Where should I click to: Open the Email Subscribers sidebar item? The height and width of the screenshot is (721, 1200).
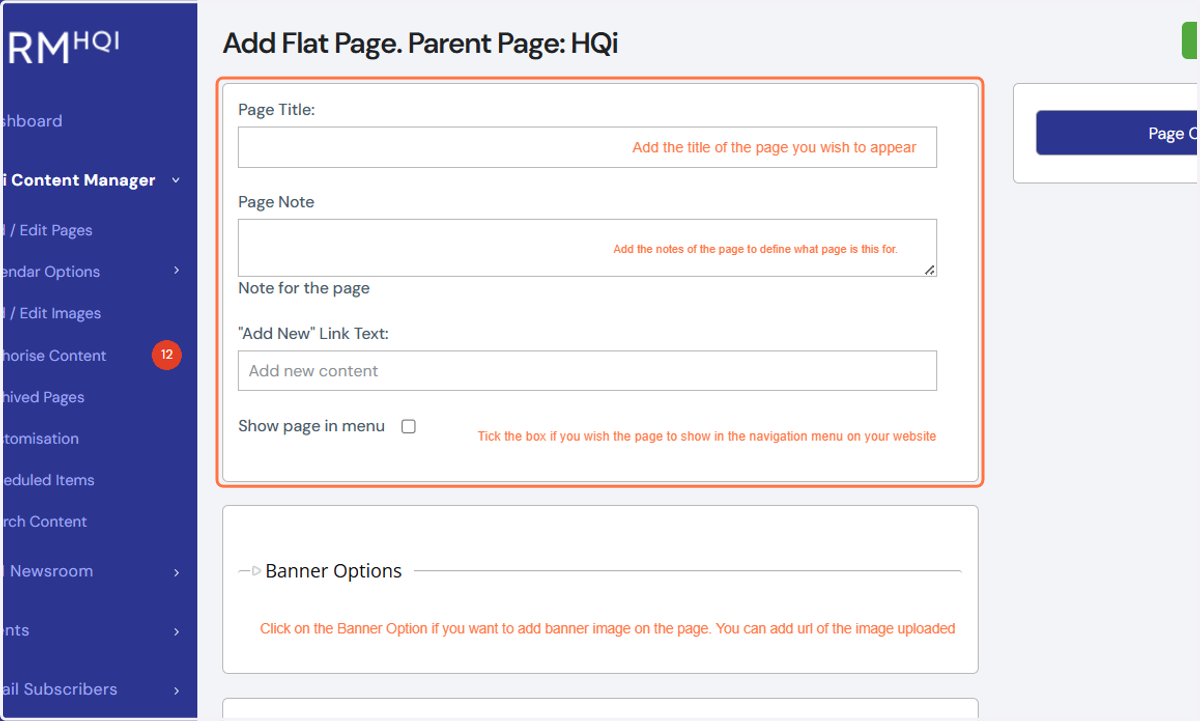click(59, 689)
